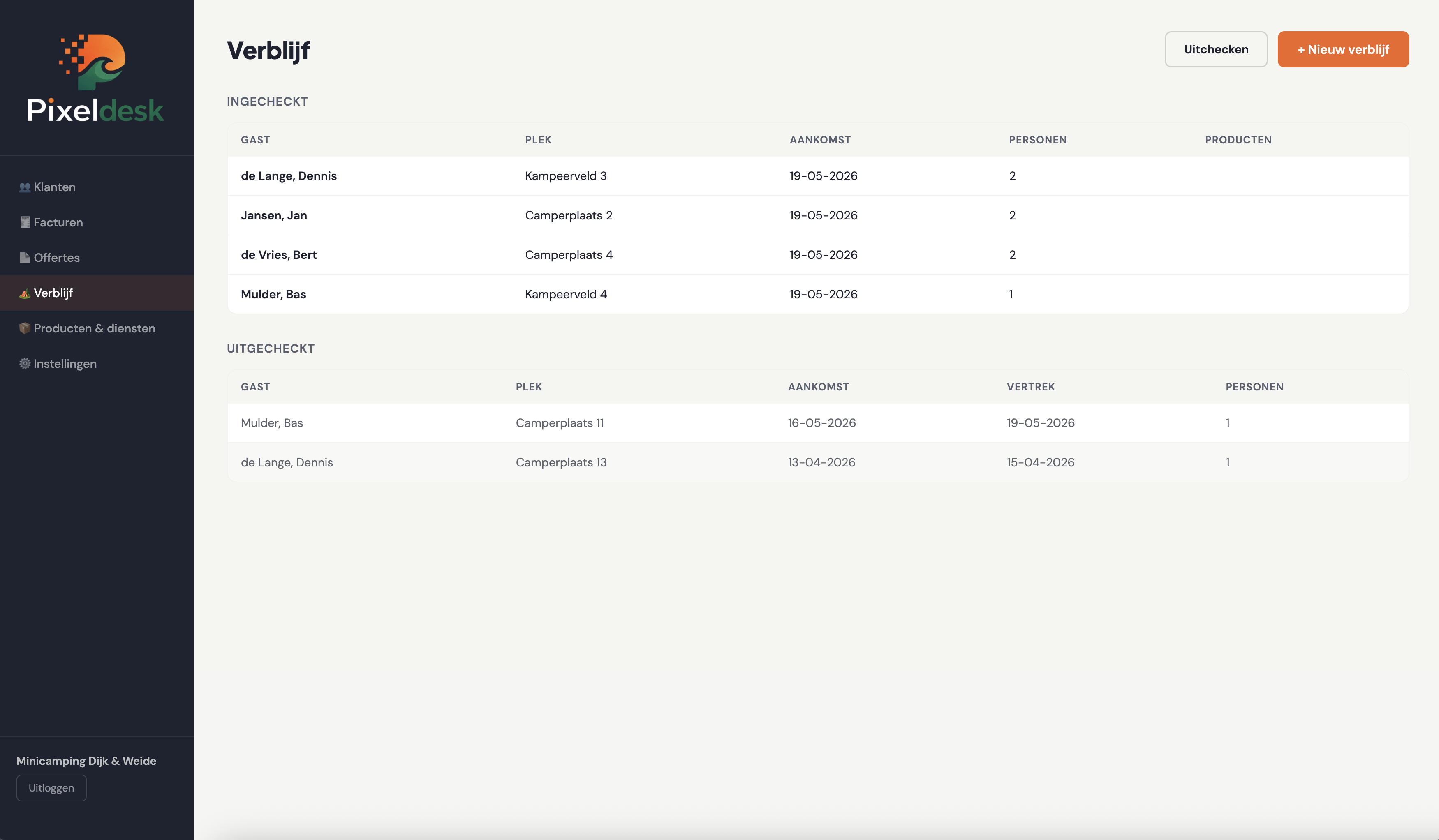
Task: Click the Ingecheckt section heading
Action: point(267,102)
